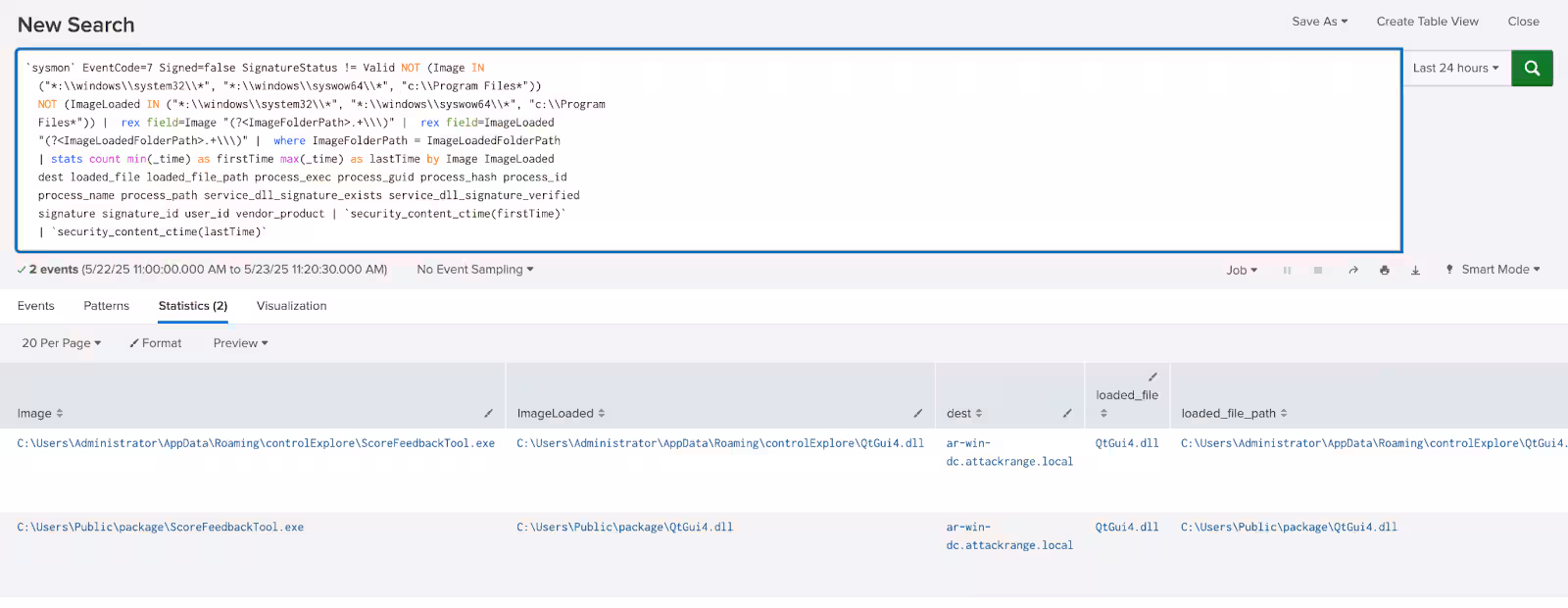Image resolution: width=1568 pixels, height=608 pixels.
Task: Click the Print results icon
Action: [x=1384, y=271]
